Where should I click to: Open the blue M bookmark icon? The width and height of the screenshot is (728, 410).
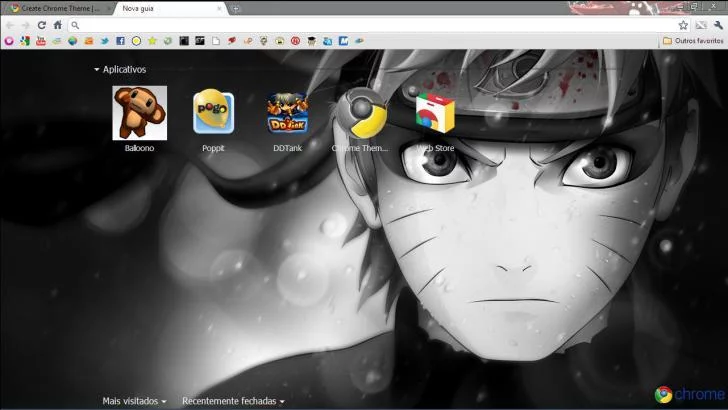(343, 41)
